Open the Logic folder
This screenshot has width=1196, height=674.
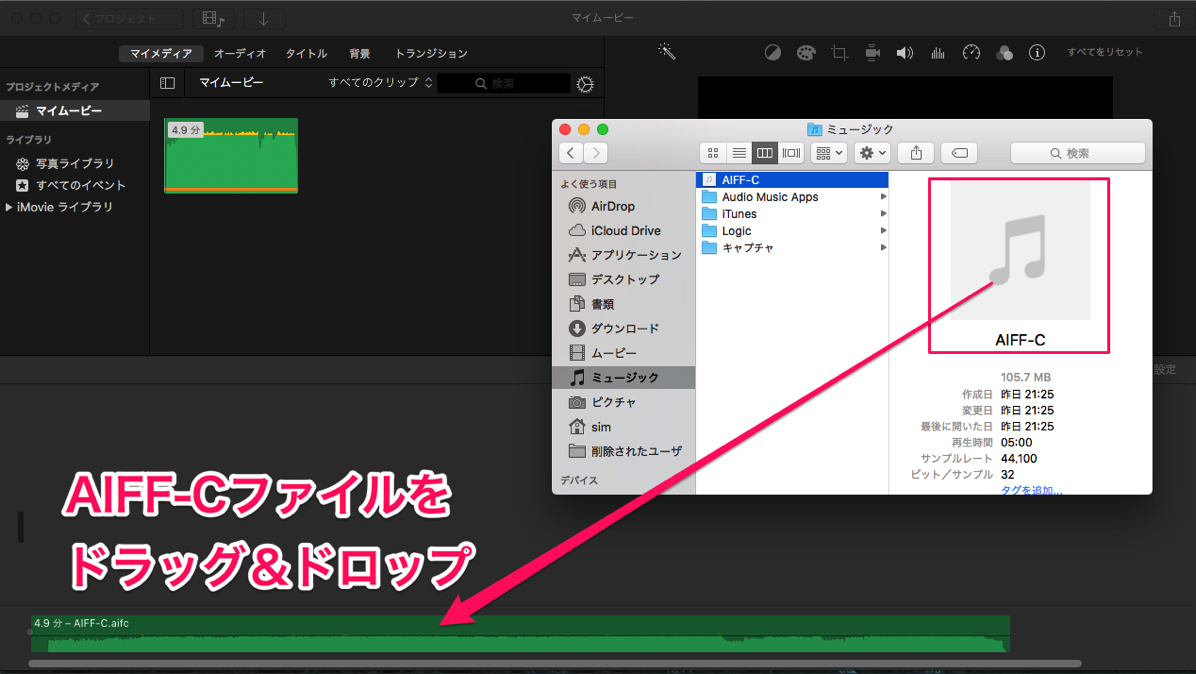pos(793,230)
